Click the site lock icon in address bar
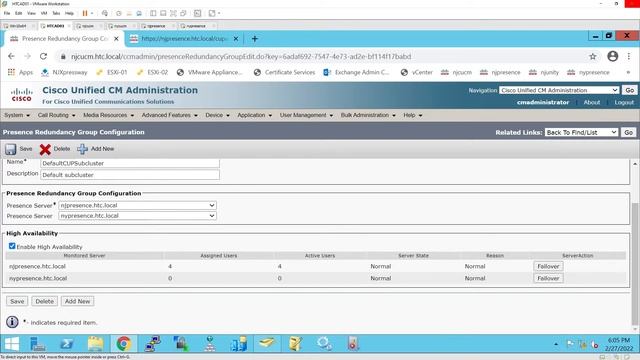Viewport: 640px width, 360px height. [63, 56]
